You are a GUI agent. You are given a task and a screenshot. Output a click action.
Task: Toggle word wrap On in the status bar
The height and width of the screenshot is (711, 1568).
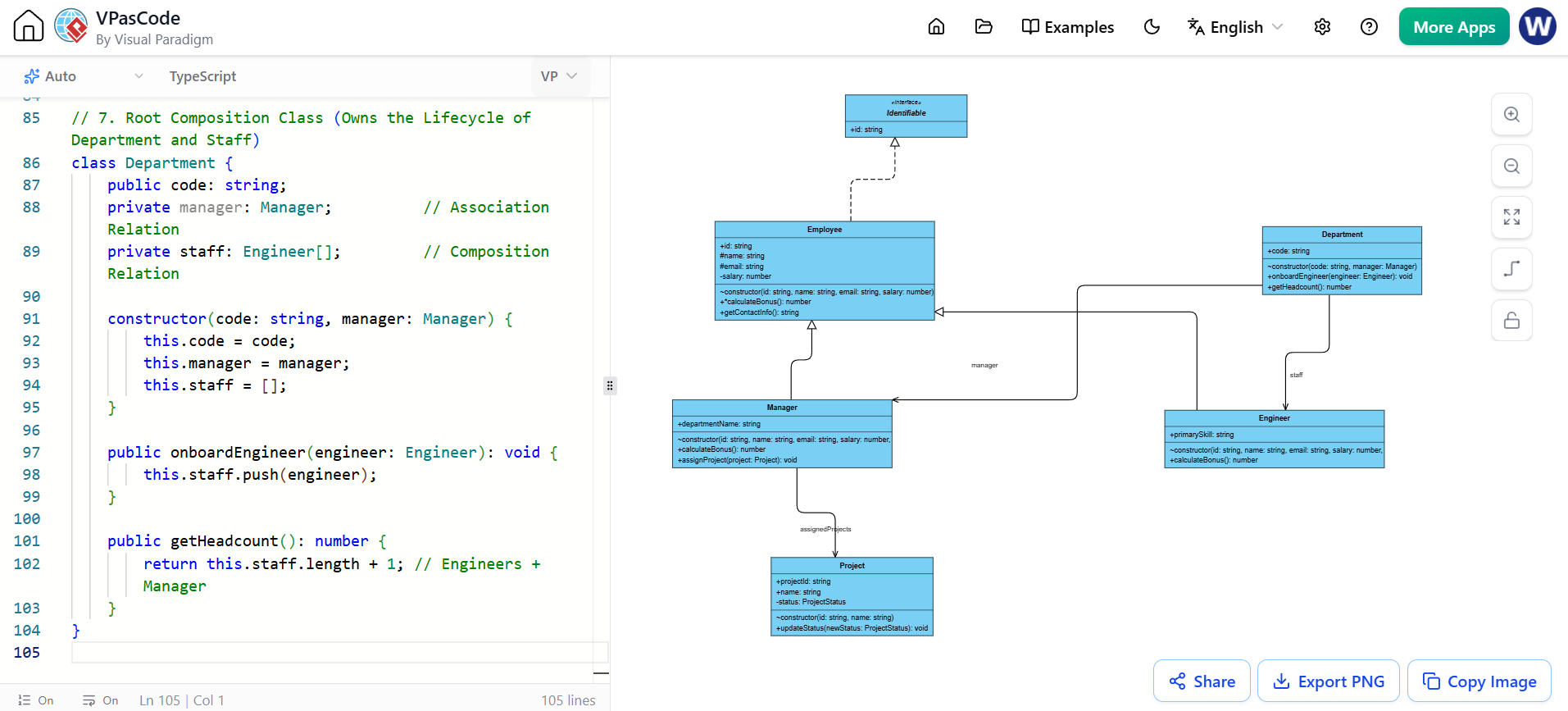click(100, 700)
